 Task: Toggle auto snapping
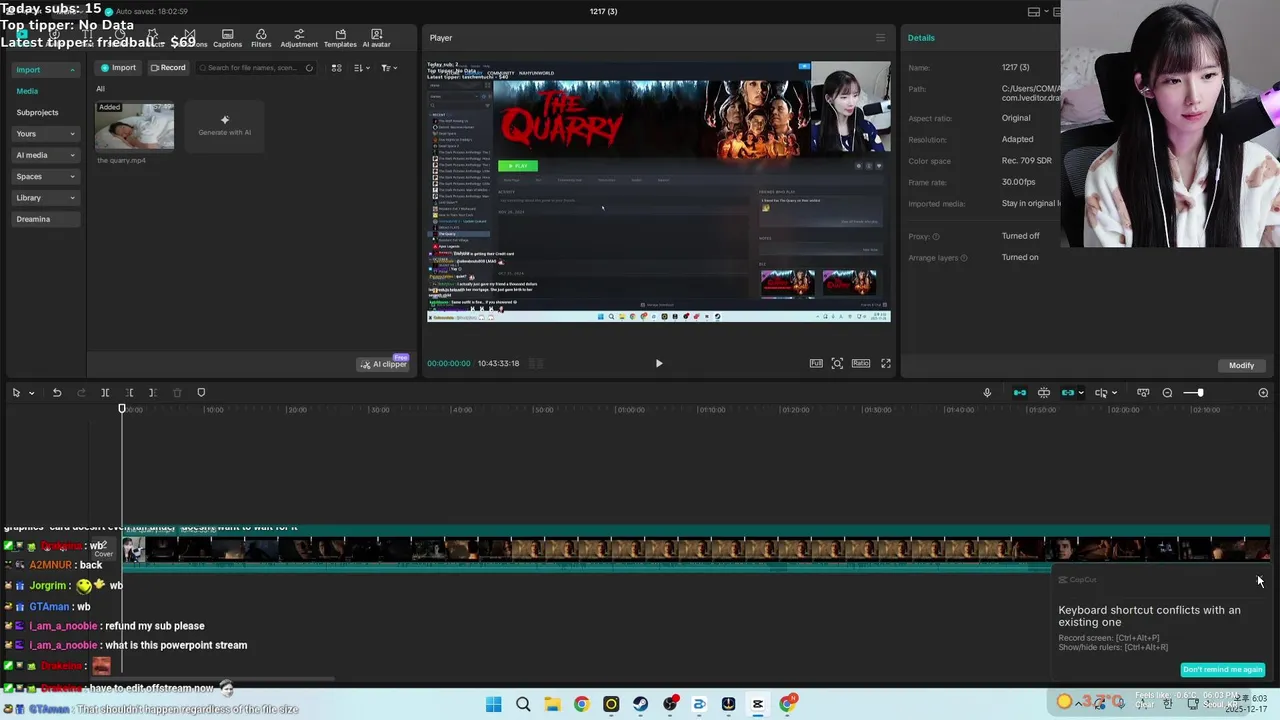tap(1044, 393)
